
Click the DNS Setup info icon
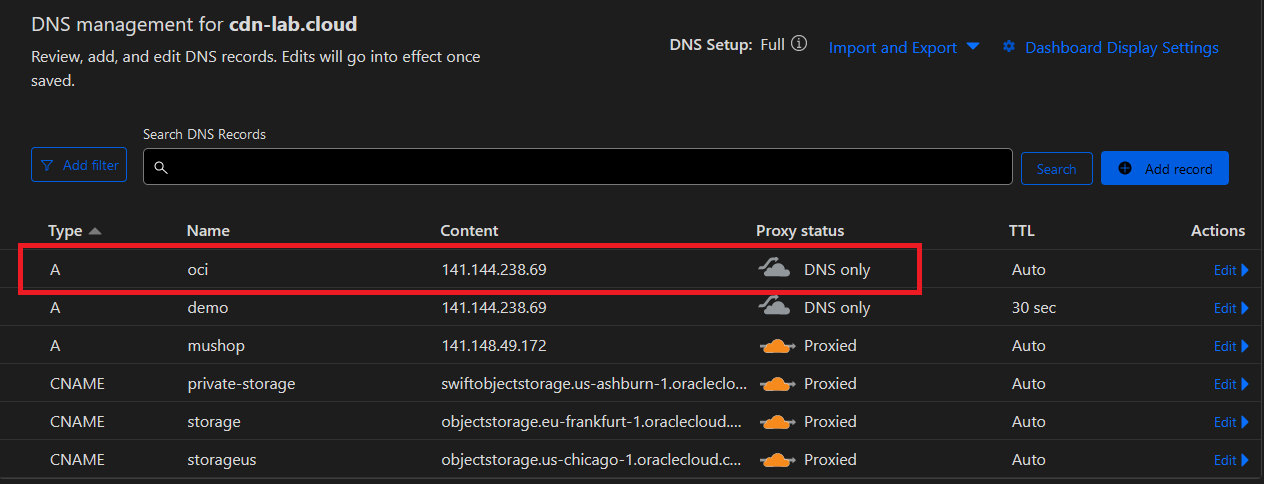click(799, 45)
